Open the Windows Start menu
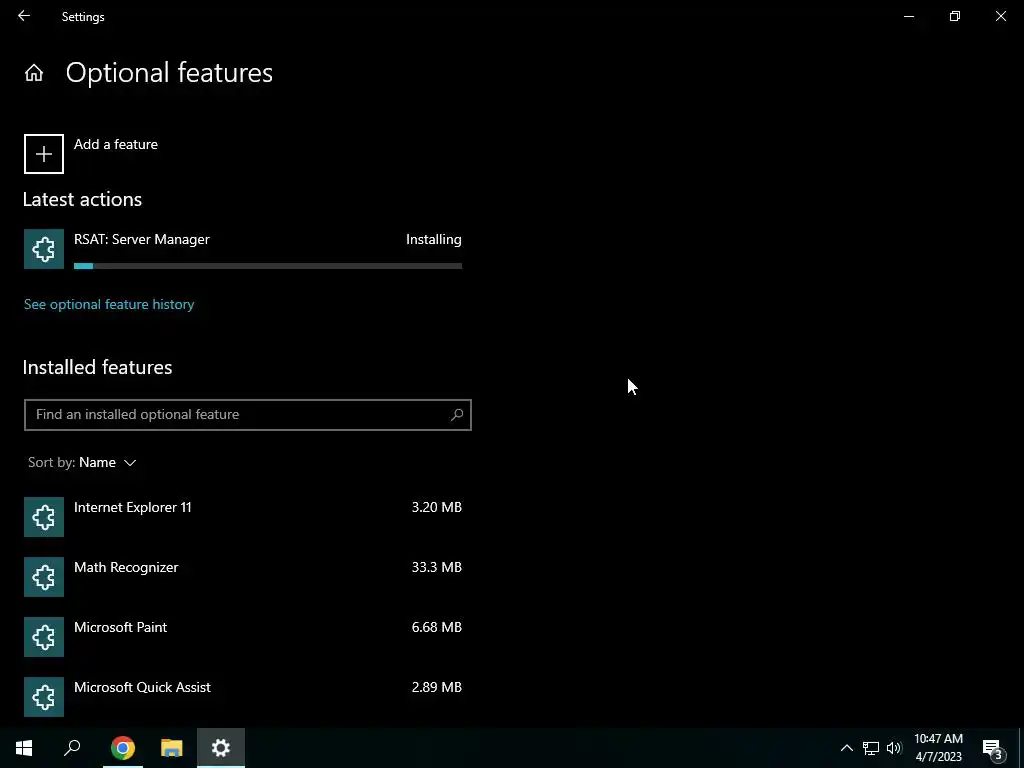The width and height of the screenshot is (1024, 768). click(24, 748)
